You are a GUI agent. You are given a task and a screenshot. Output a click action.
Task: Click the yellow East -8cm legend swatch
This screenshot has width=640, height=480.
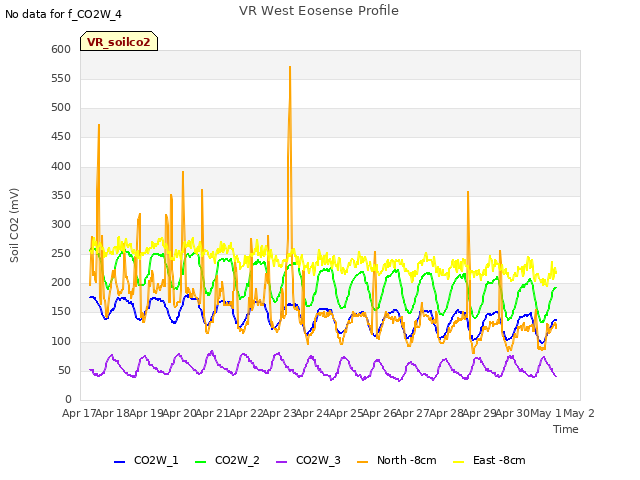tap(459, 462)
